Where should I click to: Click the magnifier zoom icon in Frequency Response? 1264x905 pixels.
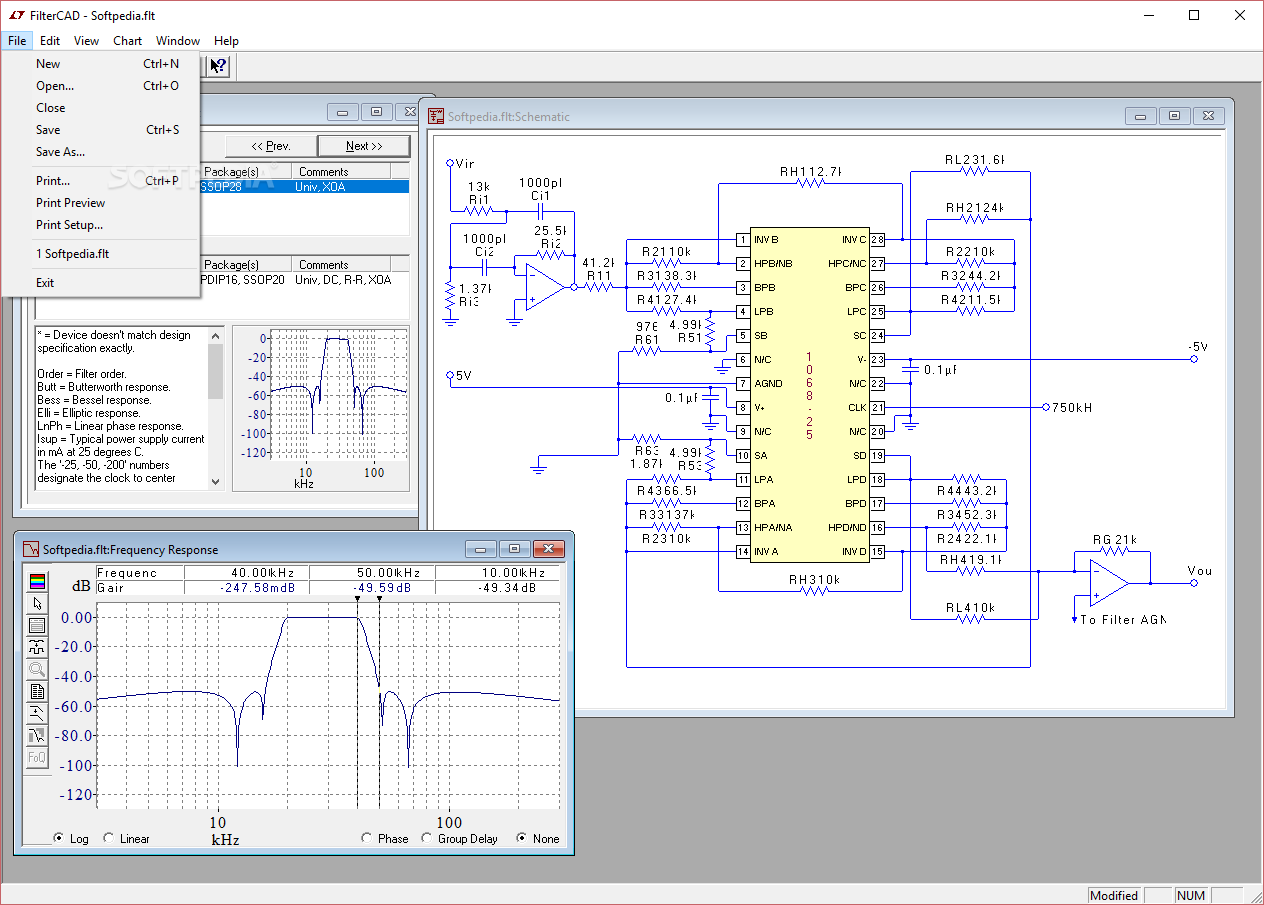[37, 669]
